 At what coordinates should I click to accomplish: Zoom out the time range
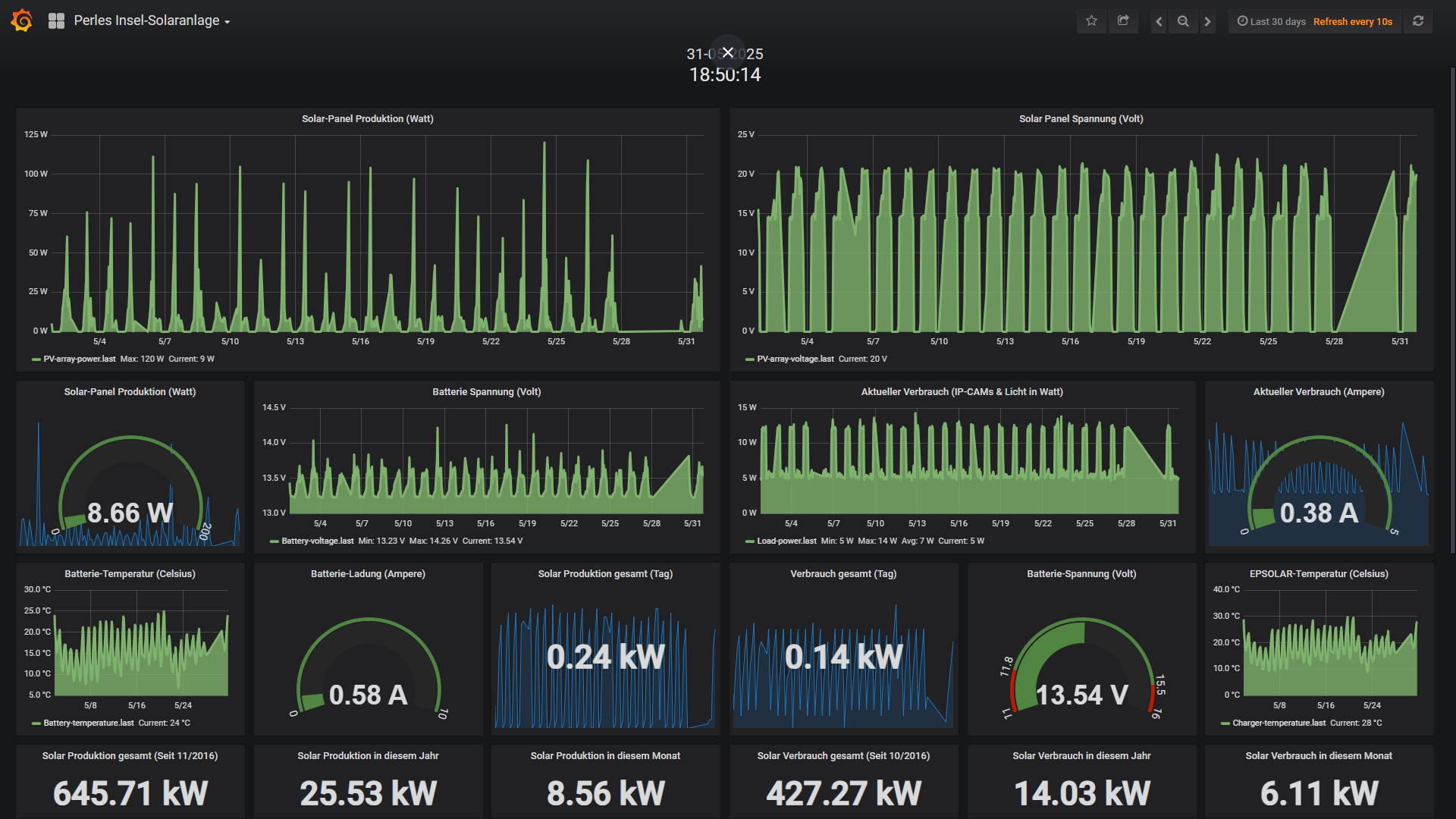(x=1183, y=21)
